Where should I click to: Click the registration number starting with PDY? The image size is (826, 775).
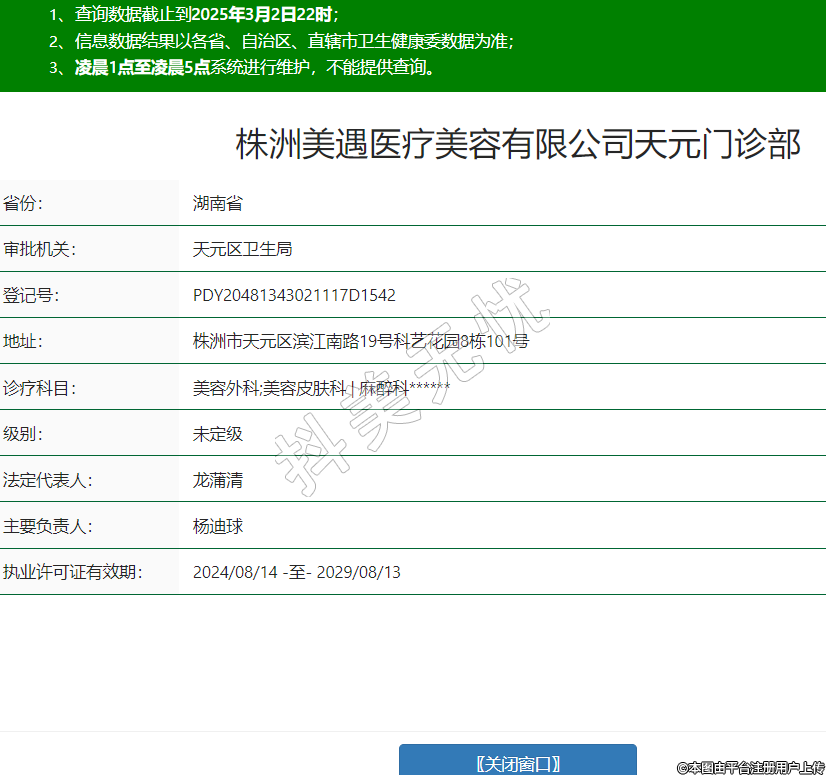[294, 296]
